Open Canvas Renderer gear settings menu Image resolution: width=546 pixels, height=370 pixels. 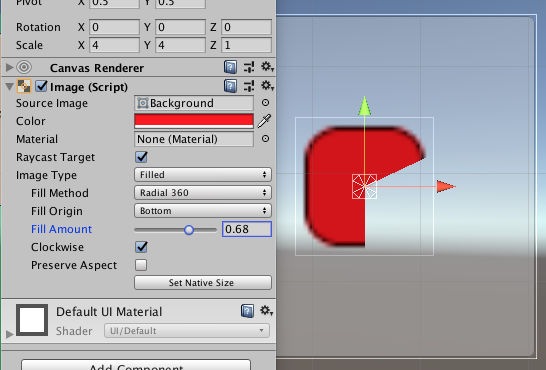(267, 66)
